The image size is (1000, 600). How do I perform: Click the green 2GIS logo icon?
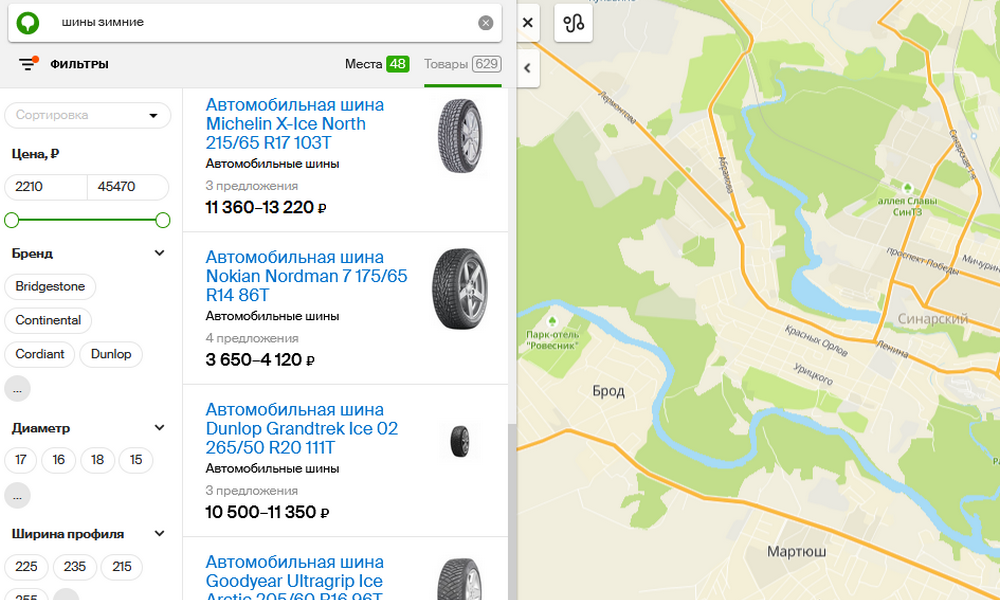[27, 23]
